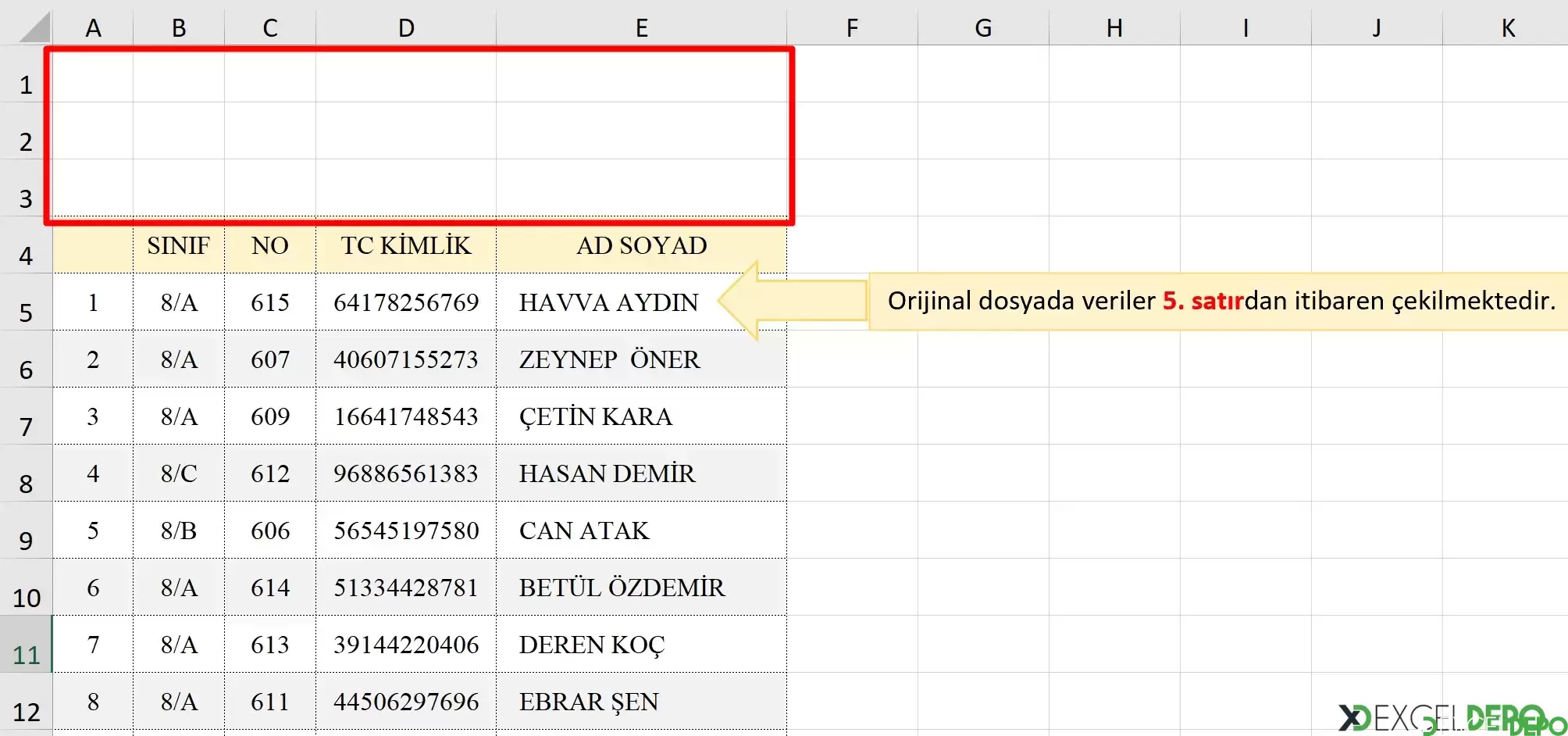Select student number 606 cell
The width and height of the screenshot is (1568, 736).
click(270, 530)
